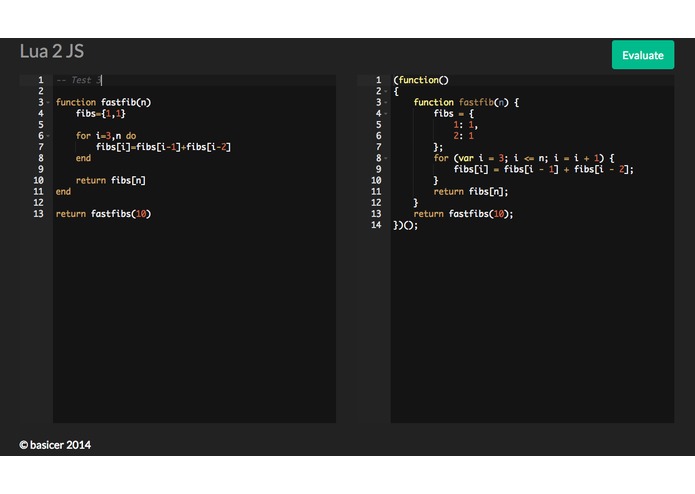This screenshot has height=494, width=695.
Task: Click the green Evaluate button
Action: point(643,55)
